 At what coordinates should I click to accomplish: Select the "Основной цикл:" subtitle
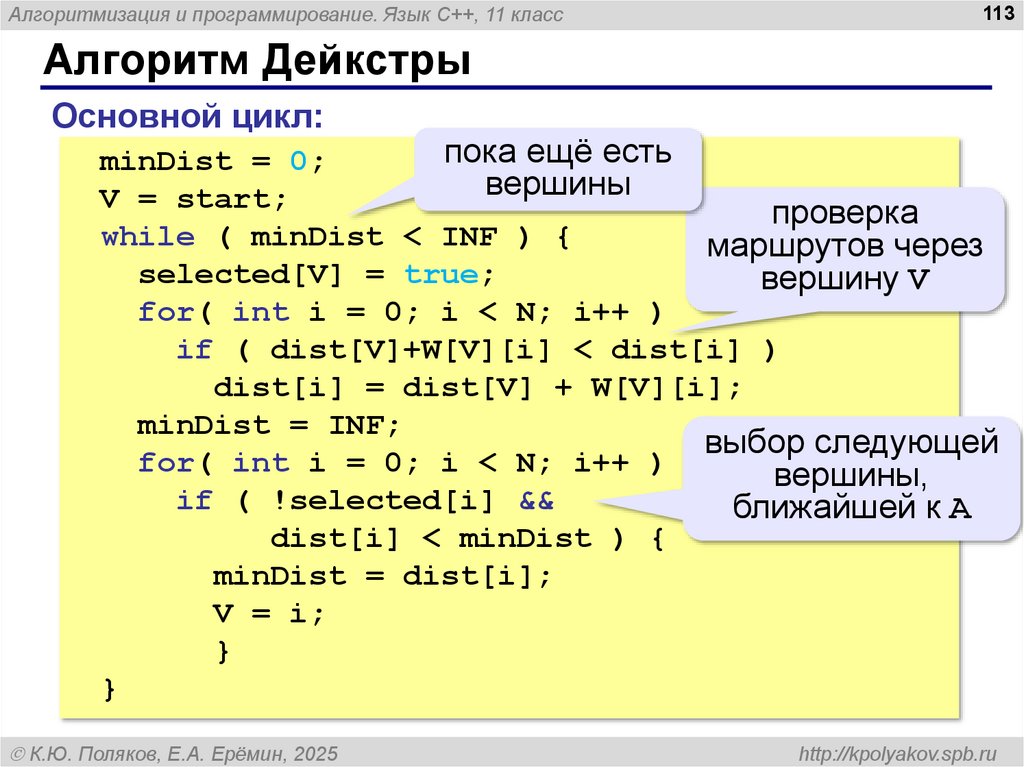(x=187, y=117)
